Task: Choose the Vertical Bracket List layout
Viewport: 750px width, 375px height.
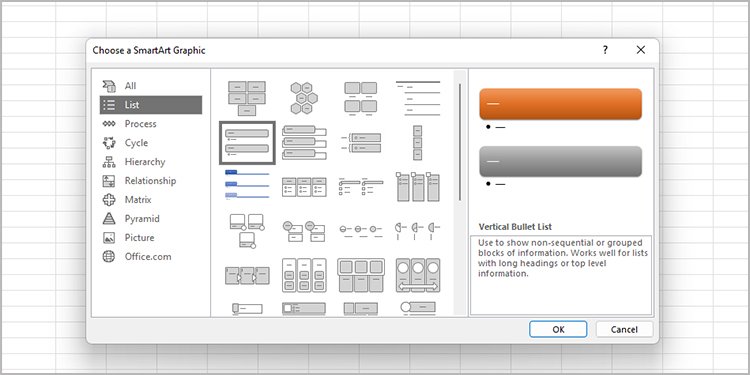Action: (x=361, y=143)
